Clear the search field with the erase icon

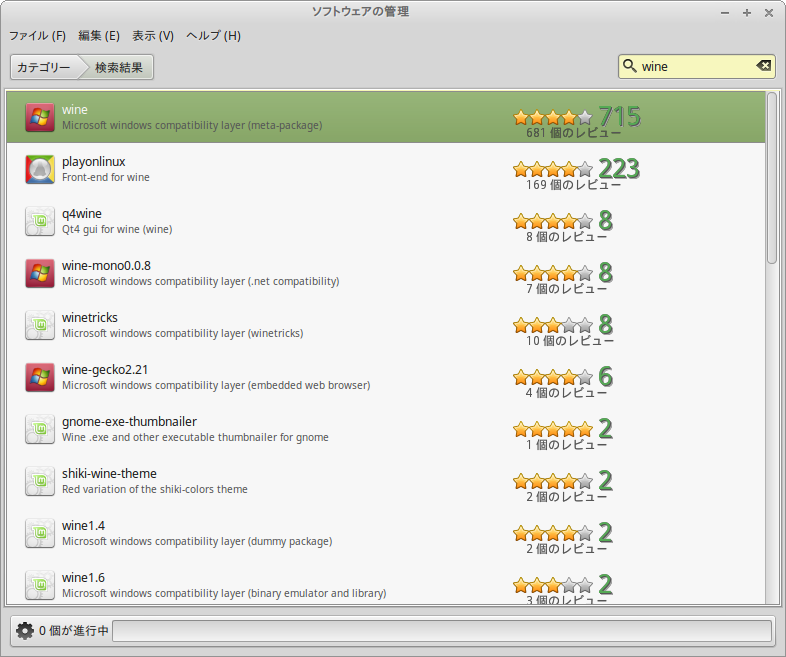tap(763, 66)
